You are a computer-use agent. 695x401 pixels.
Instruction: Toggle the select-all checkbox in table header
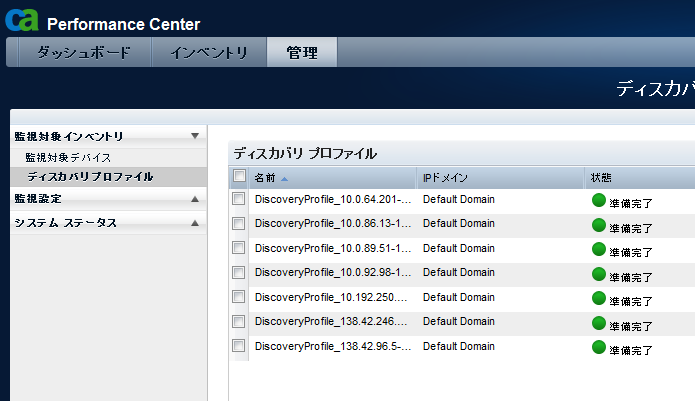[x=239, y=176]
